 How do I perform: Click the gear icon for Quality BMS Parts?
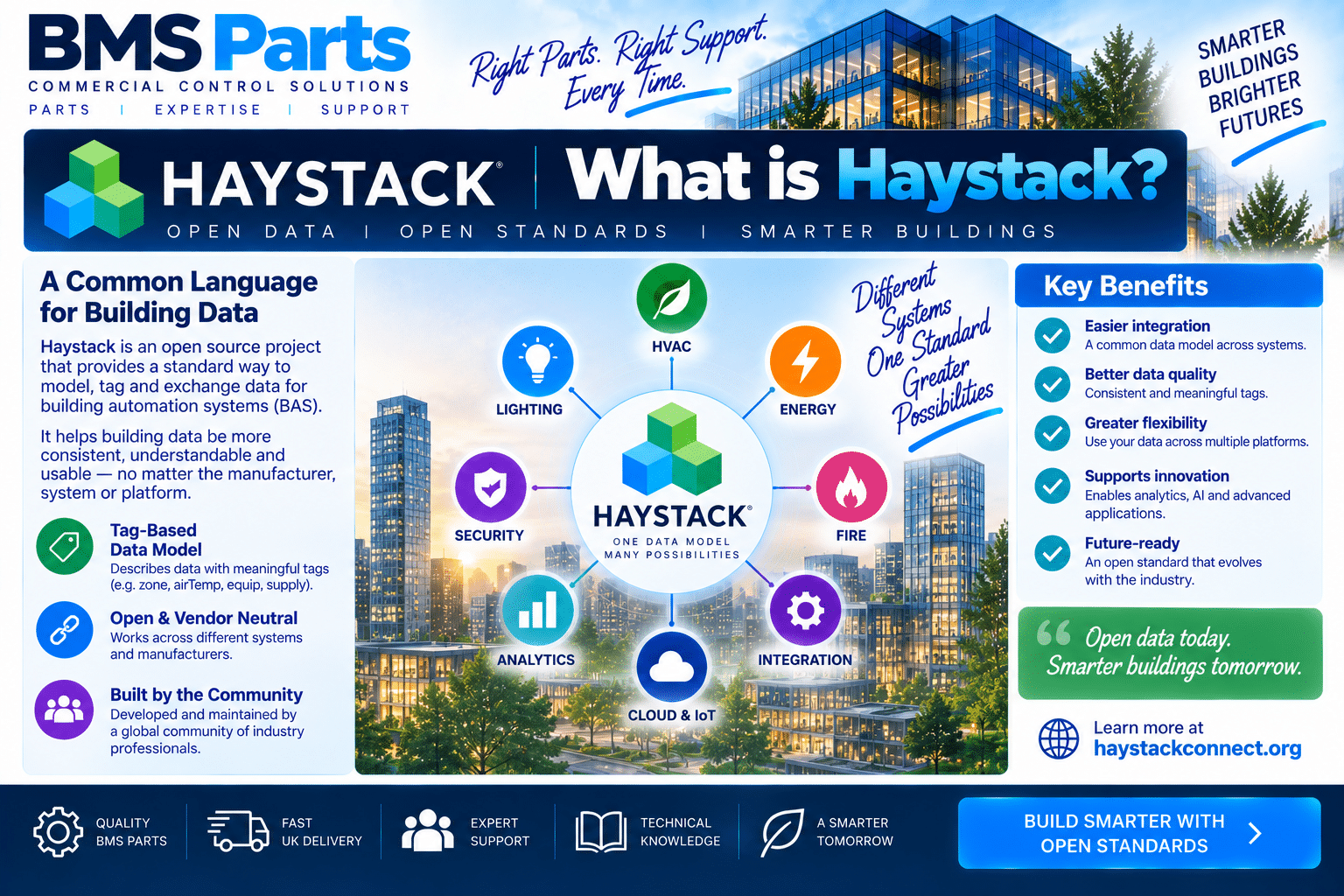[x=58, y=831]
